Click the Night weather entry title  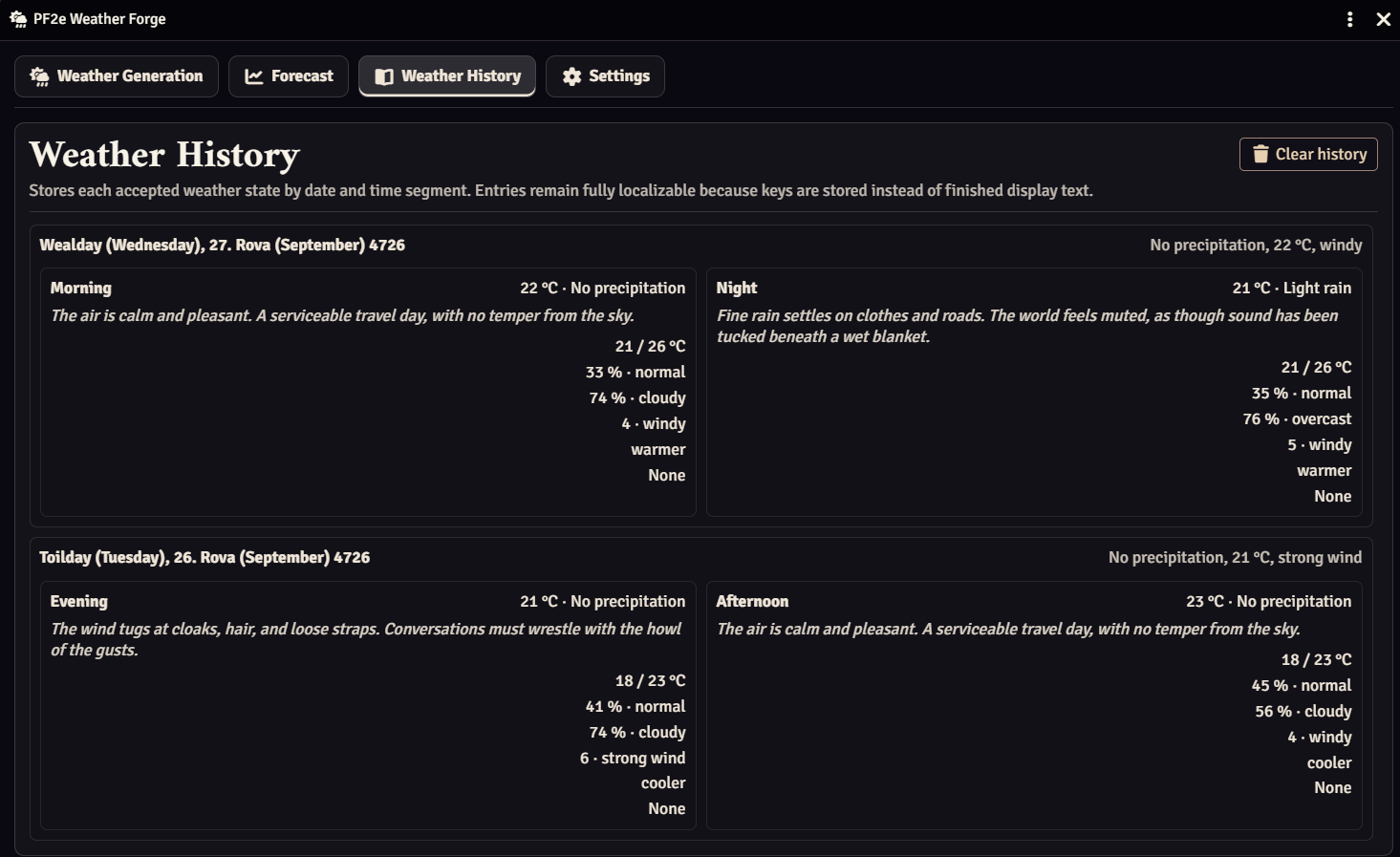737,288
